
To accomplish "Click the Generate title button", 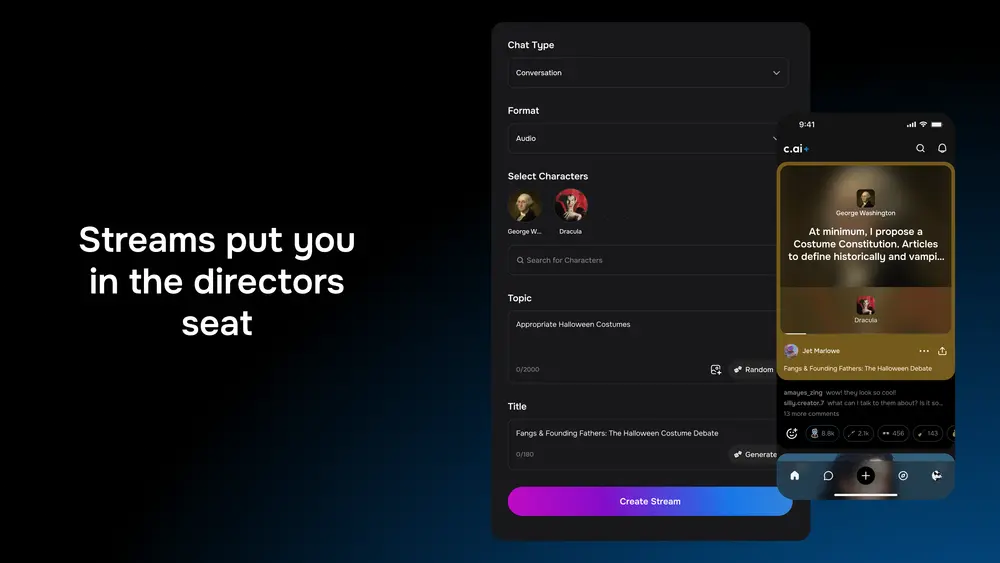I will (754, 455).
